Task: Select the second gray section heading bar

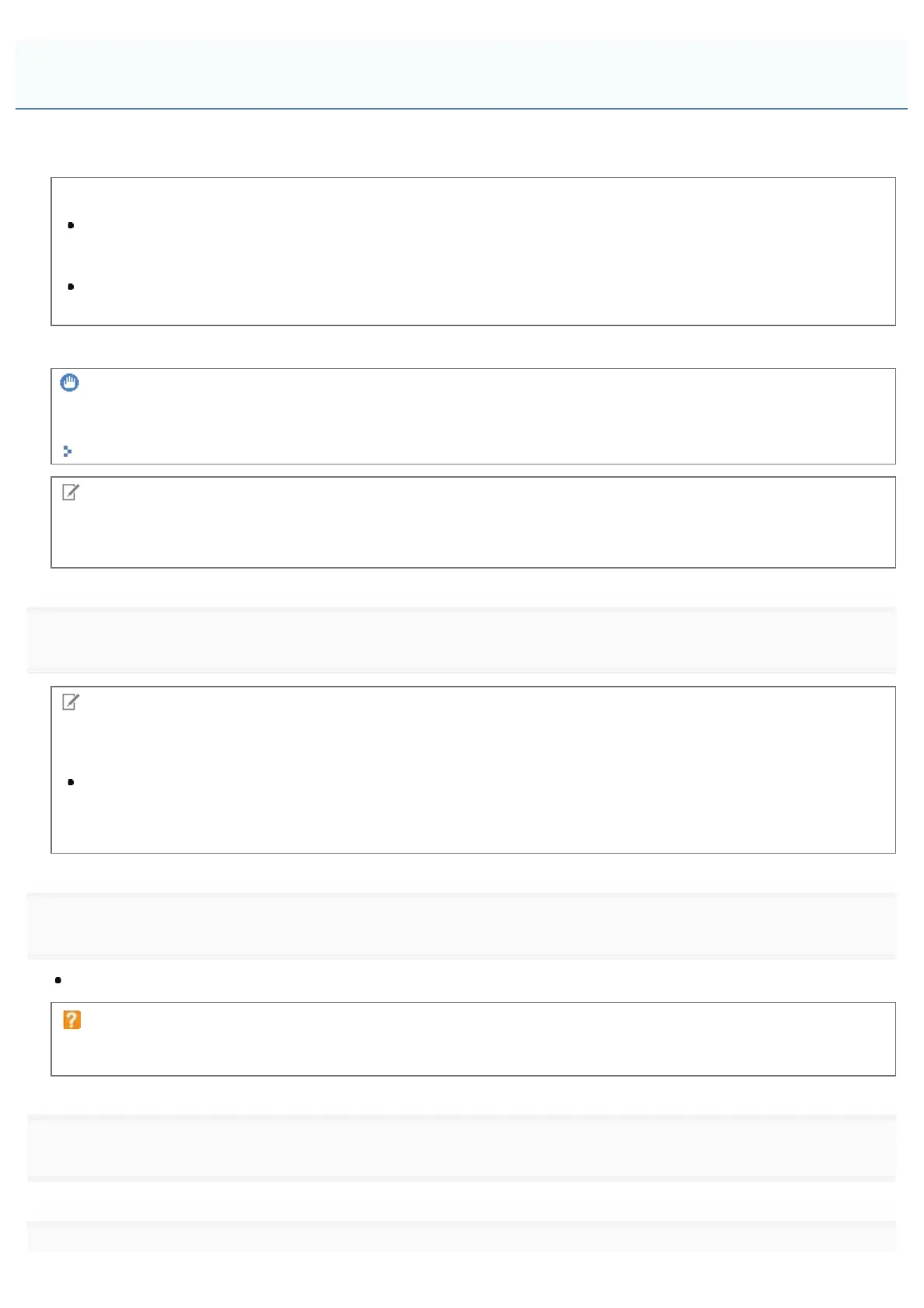Action: tap(461, 925)
